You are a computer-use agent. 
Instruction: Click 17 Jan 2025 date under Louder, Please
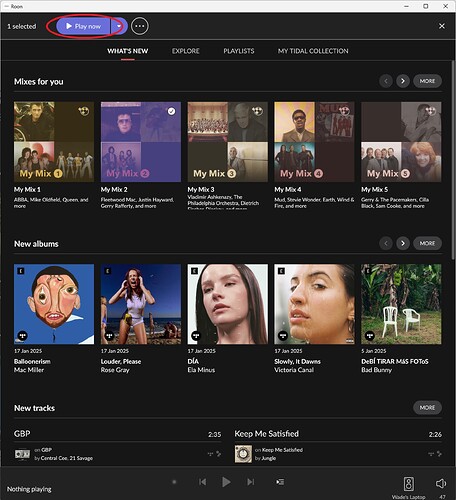(115, 351)
